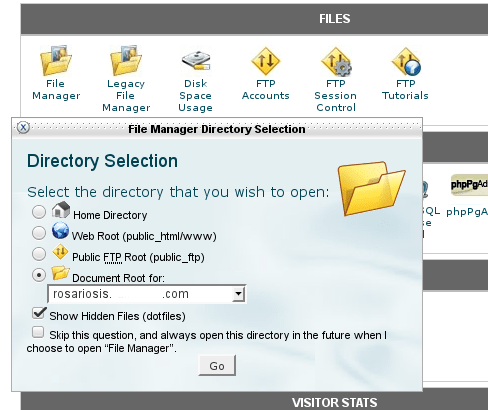Check the Skip this question checkbox
The height and width of the screenshot is (410, 488).
tap(38, 332)
